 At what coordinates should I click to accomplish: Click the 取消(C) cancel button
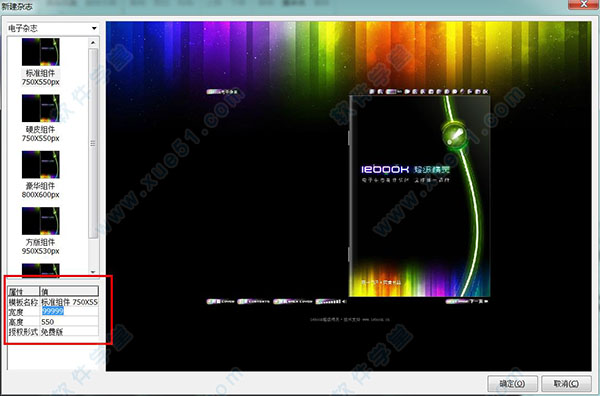pyautogui.click(x=566, y=383)
